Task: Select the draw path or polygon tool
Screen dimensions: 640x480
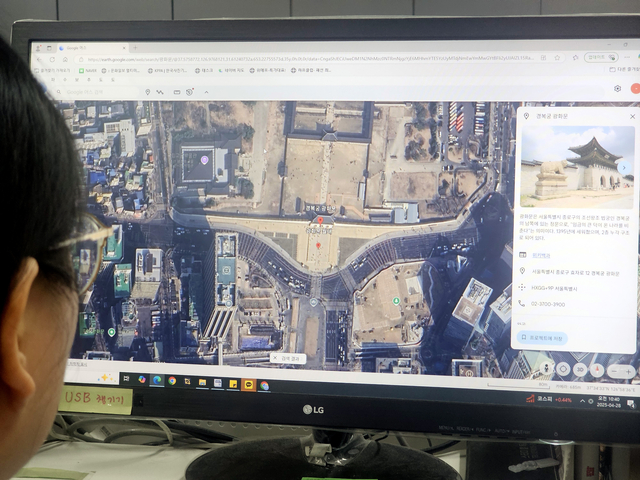Action: click(160, 92)
